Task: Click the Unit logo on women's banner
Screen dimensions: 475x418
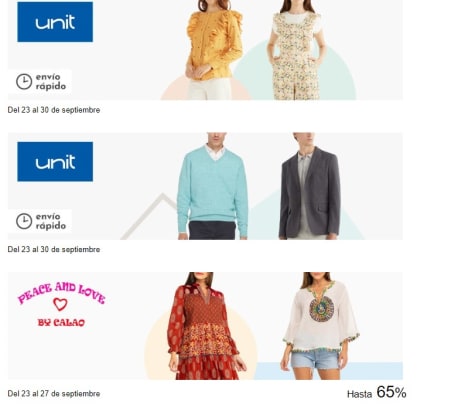Action: [55, 22]
